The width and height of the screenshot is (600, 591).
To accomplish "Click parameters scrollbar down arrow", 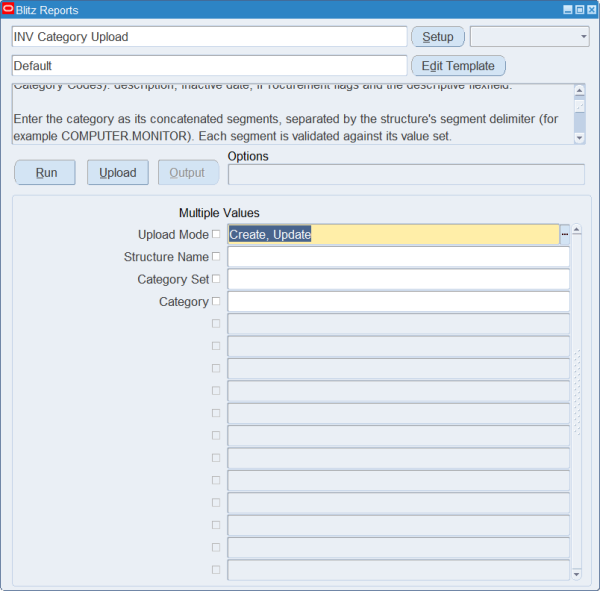I will pos(577,574).
